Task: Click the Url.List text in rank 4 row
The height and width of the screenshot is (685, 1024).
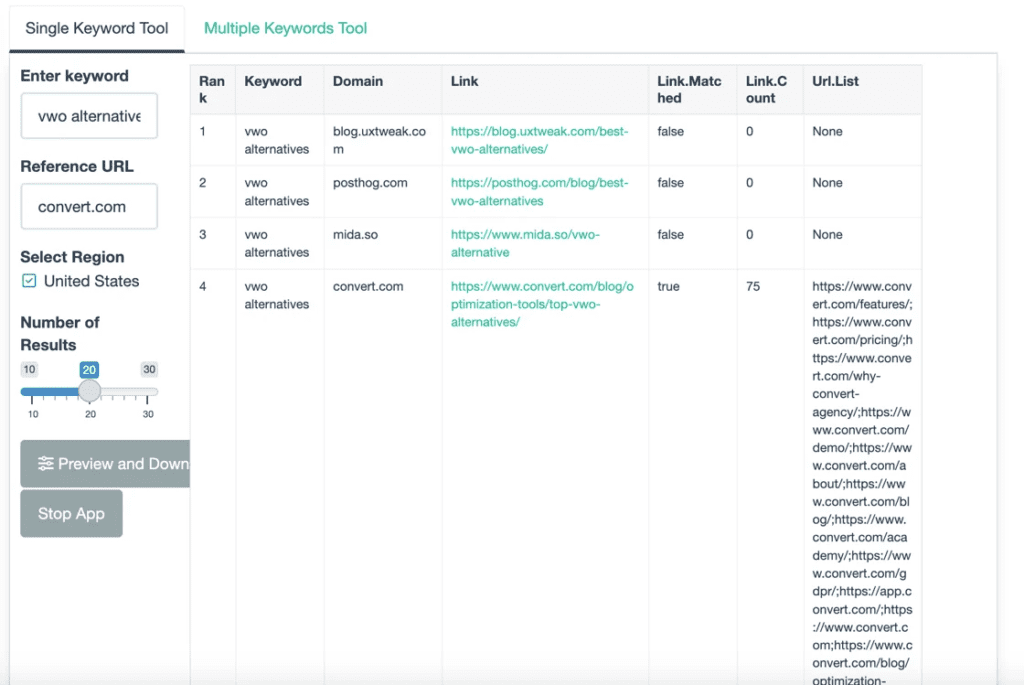Action: pyautogui.click(x=862, y=482)
